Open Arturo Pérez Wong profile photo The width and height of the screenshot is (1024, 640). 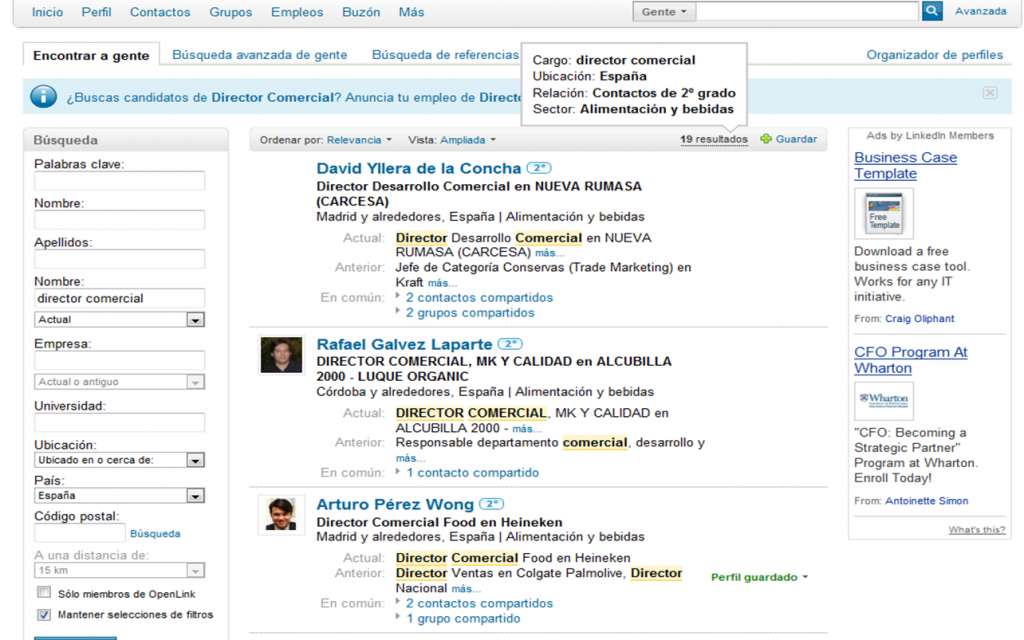[281, 515]
